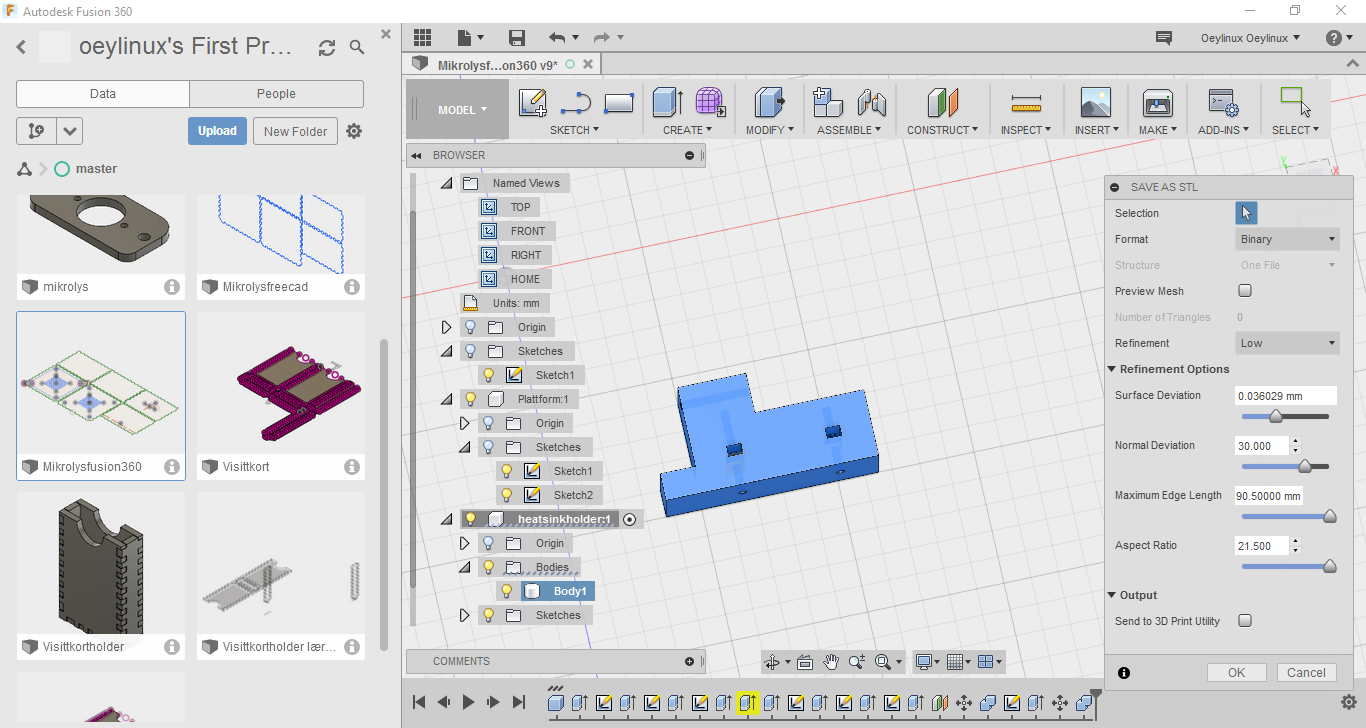Click the Orbit navigation icon

[771, 662]
